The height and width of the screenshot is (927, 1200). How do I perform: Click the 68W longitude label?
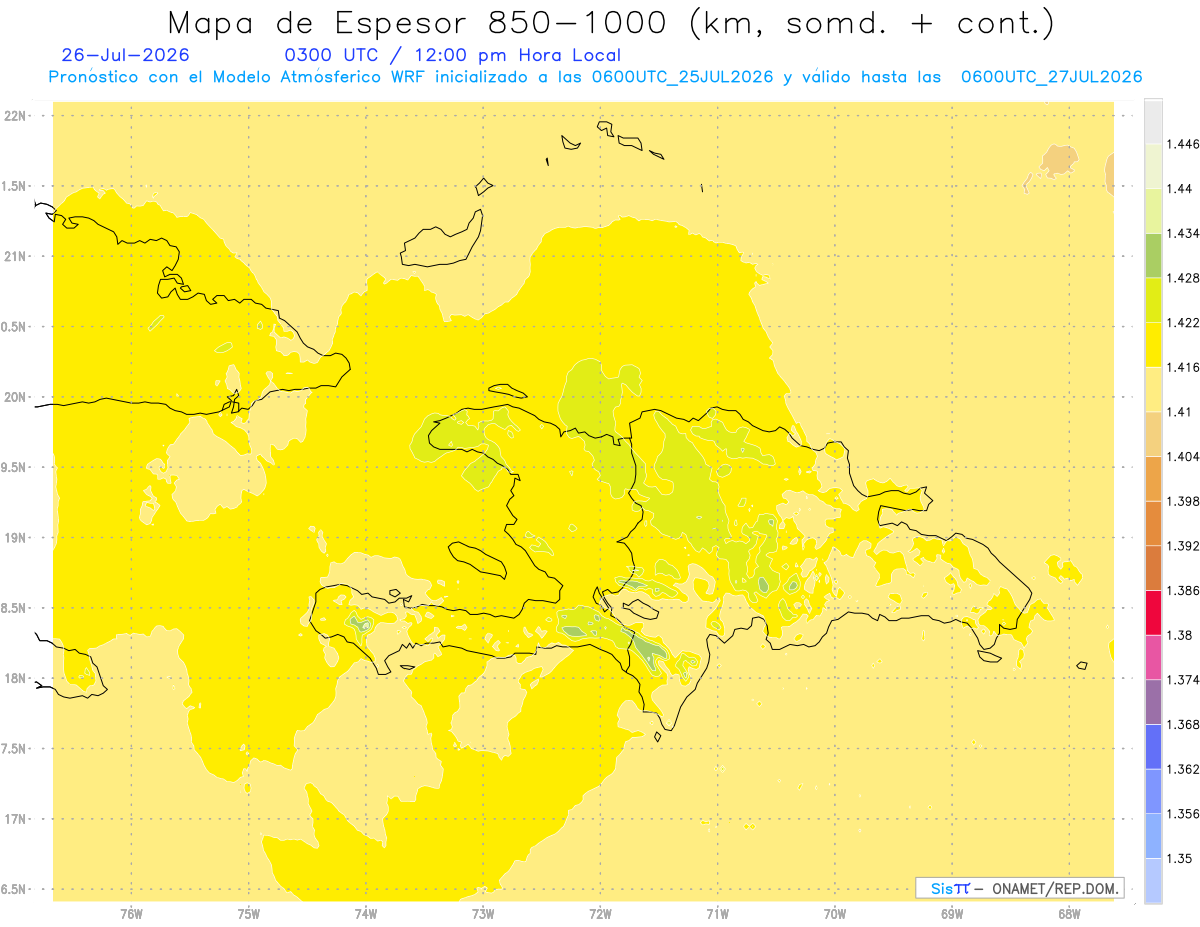coord(1069,914)
